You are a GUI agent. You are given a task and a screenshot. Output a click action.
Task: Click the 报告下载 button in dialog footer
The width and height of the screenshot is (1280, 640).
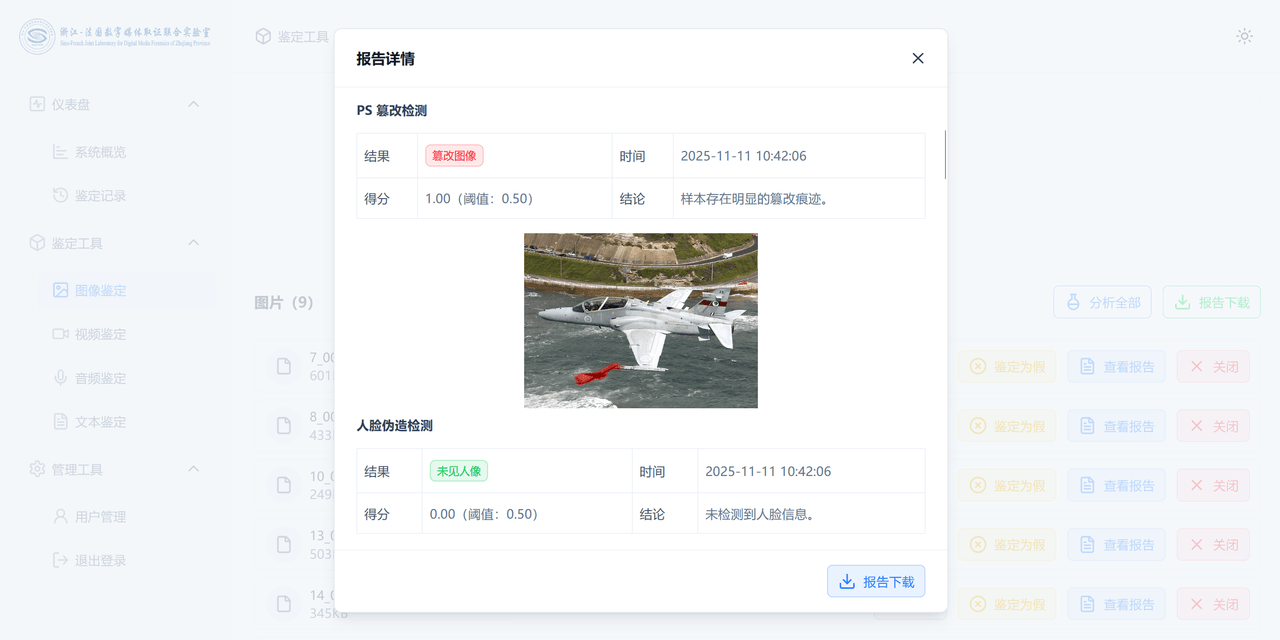876,581
